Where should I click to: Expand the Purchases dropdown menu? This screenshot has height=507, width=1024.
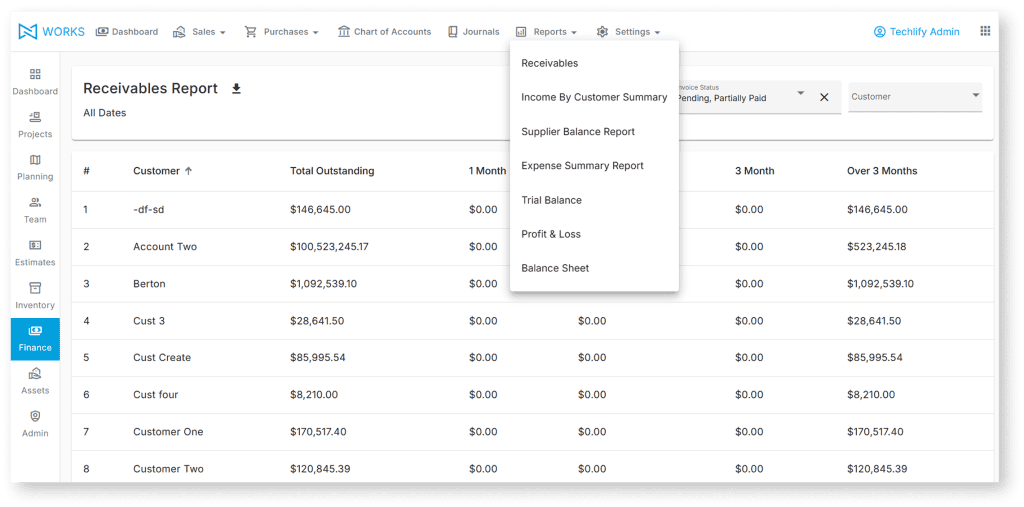point(315,32)
